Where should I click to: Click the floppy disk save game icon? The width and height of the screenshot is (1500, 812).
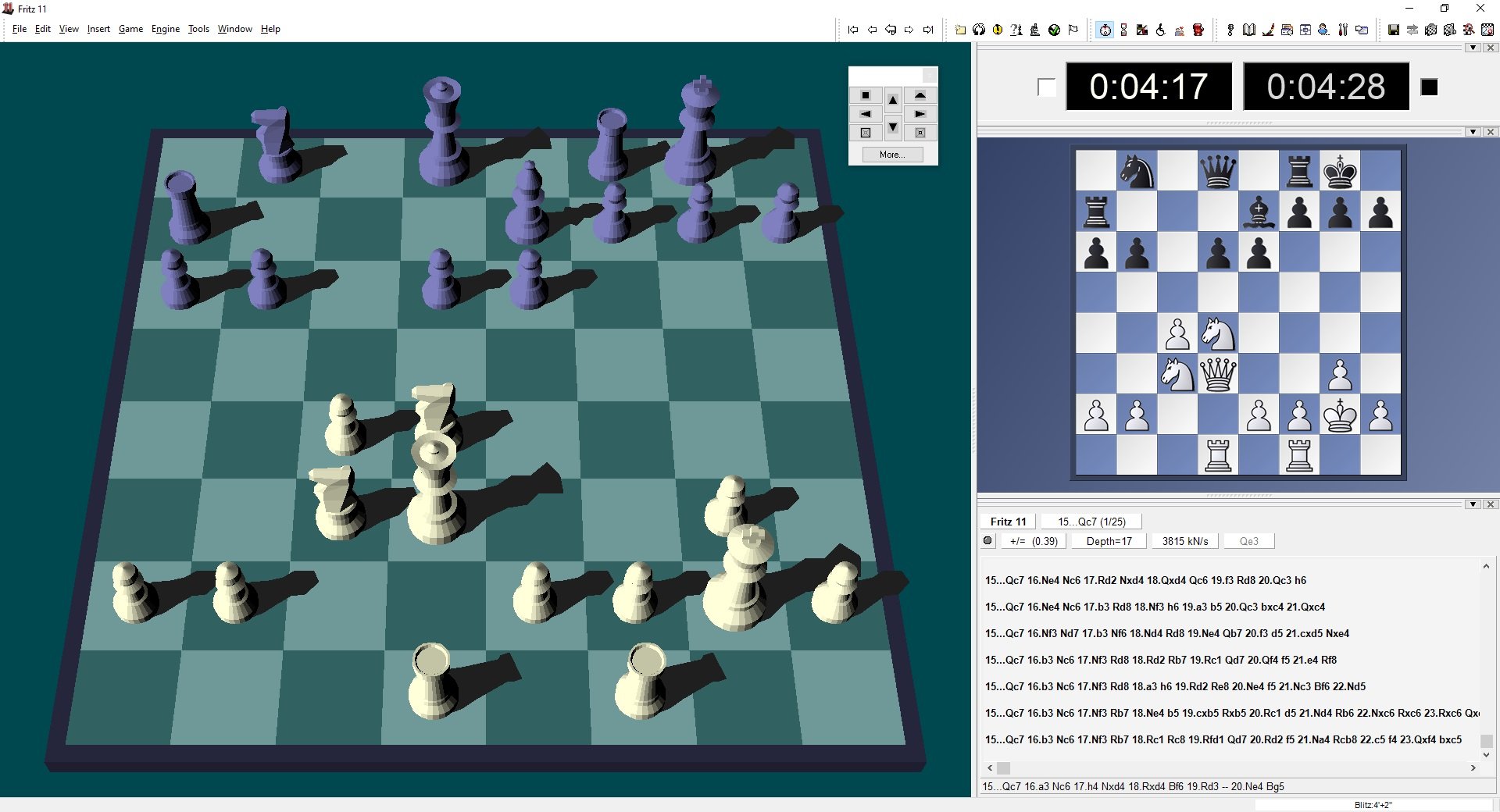(x=1394, y=30)
